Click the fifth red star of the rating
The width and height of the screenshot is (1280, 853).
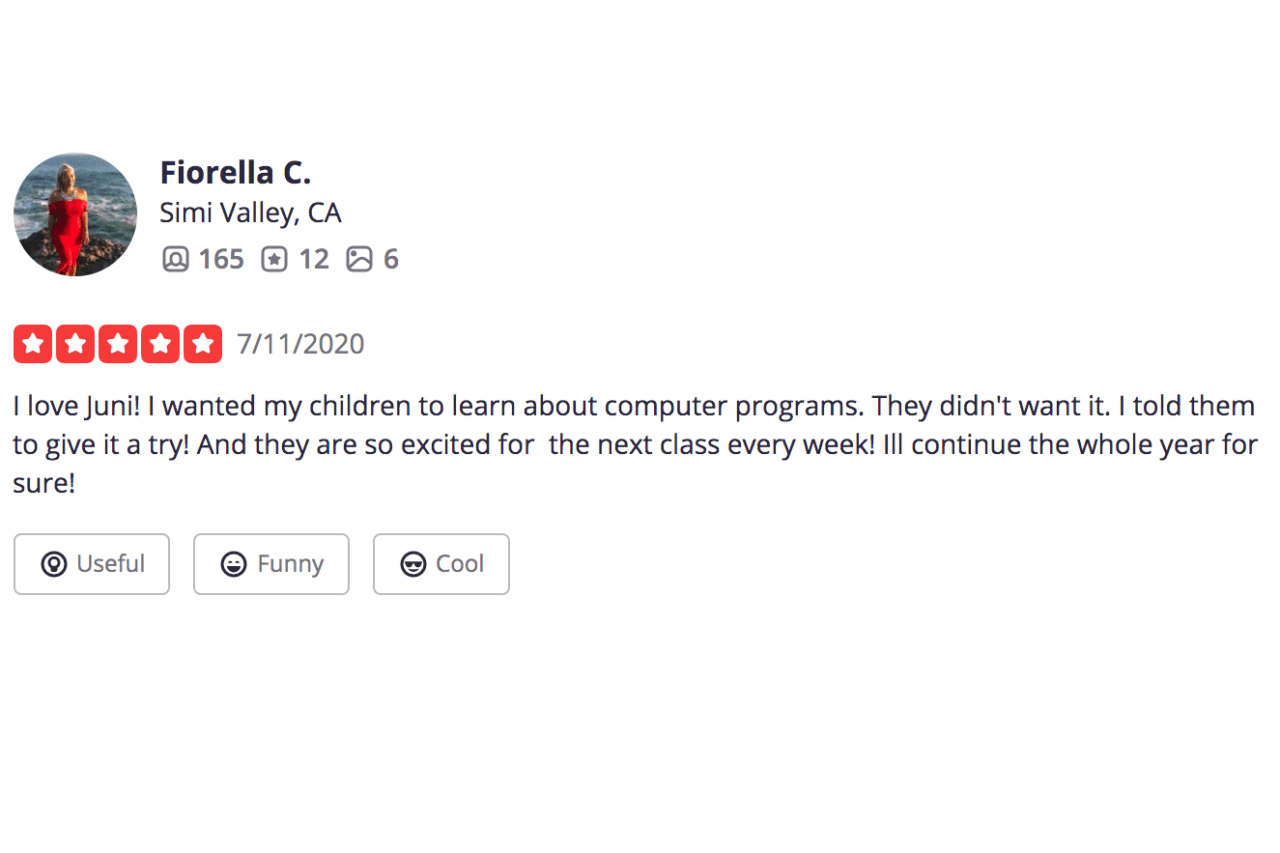click(201, 343)
